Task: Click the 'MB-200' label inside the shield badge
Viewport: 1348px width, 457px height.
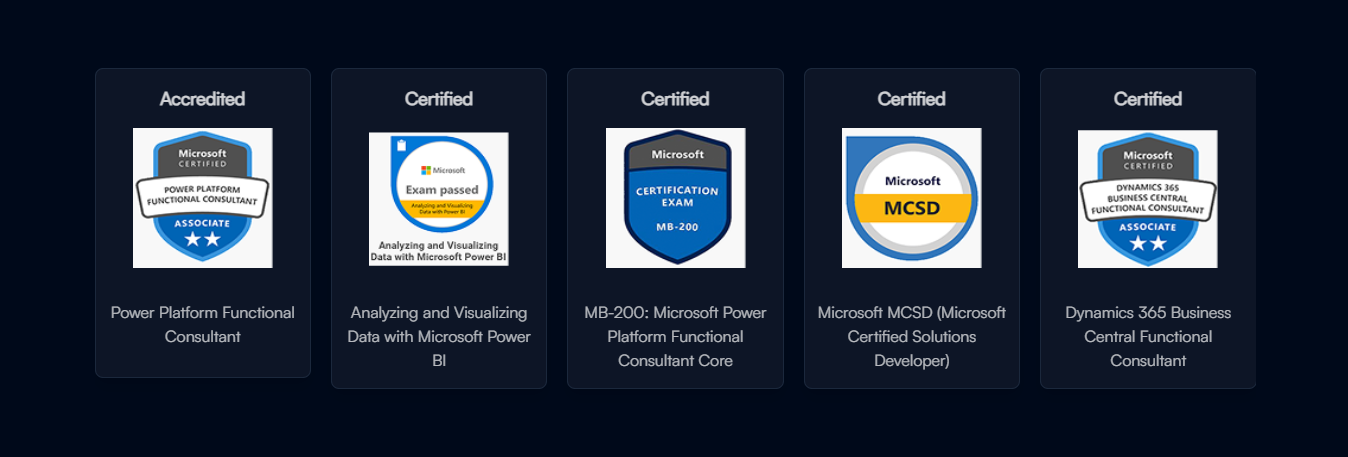Action: 675,227
